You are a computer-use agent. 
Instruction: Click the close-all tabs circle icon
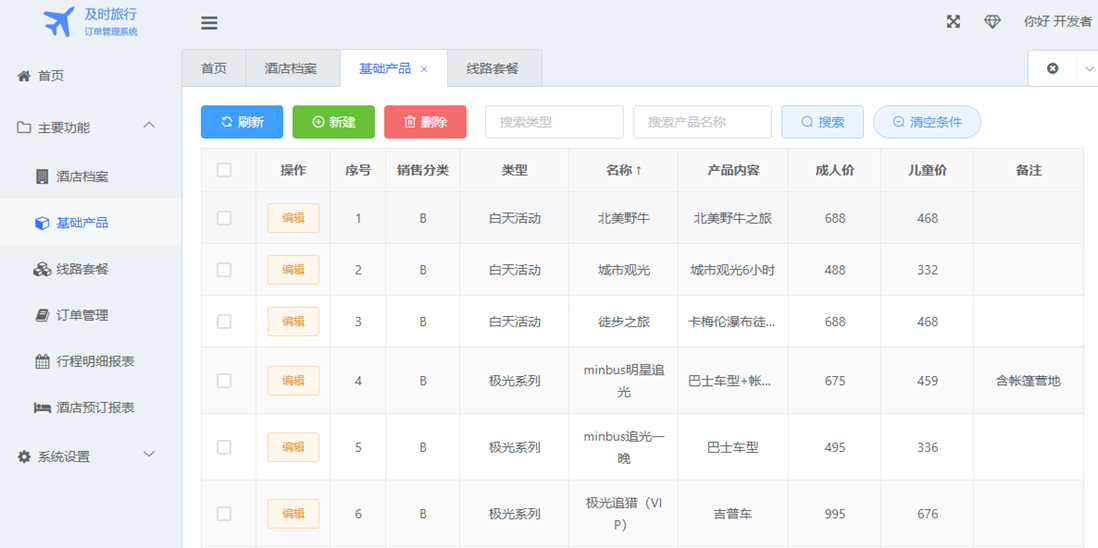click(1052, 68)
